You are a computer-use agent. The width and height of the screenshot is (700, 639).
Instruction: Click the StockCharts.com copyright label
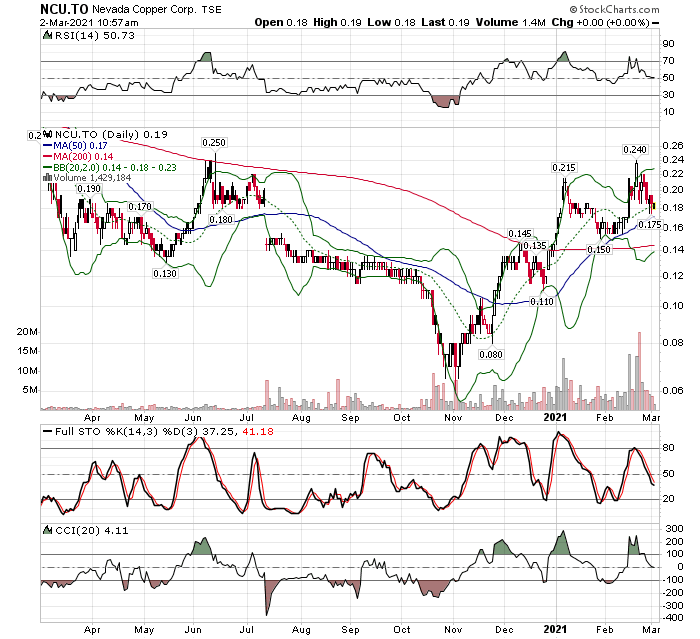click(614, 9)
